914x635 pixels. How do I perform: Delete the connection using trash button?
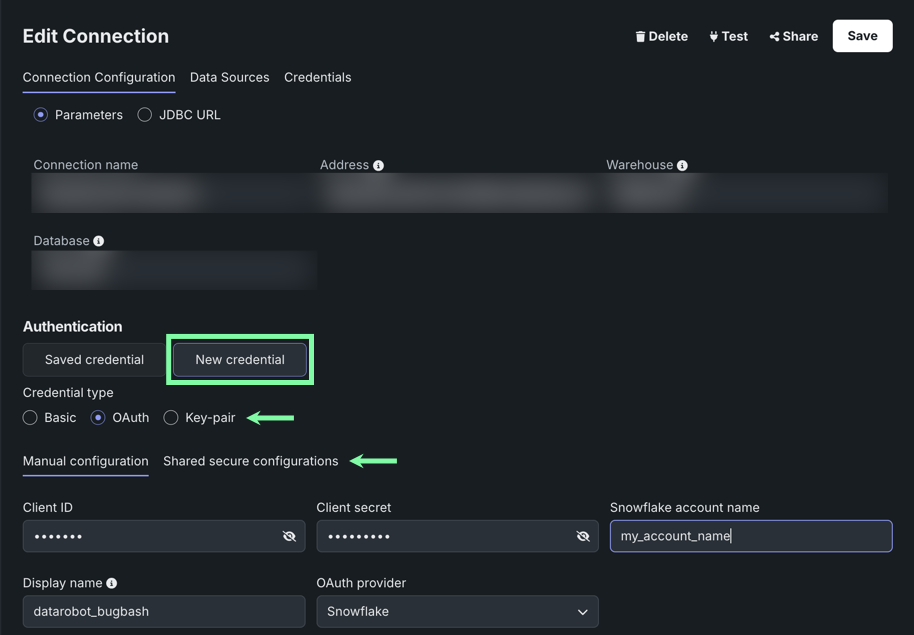[661, 36]
